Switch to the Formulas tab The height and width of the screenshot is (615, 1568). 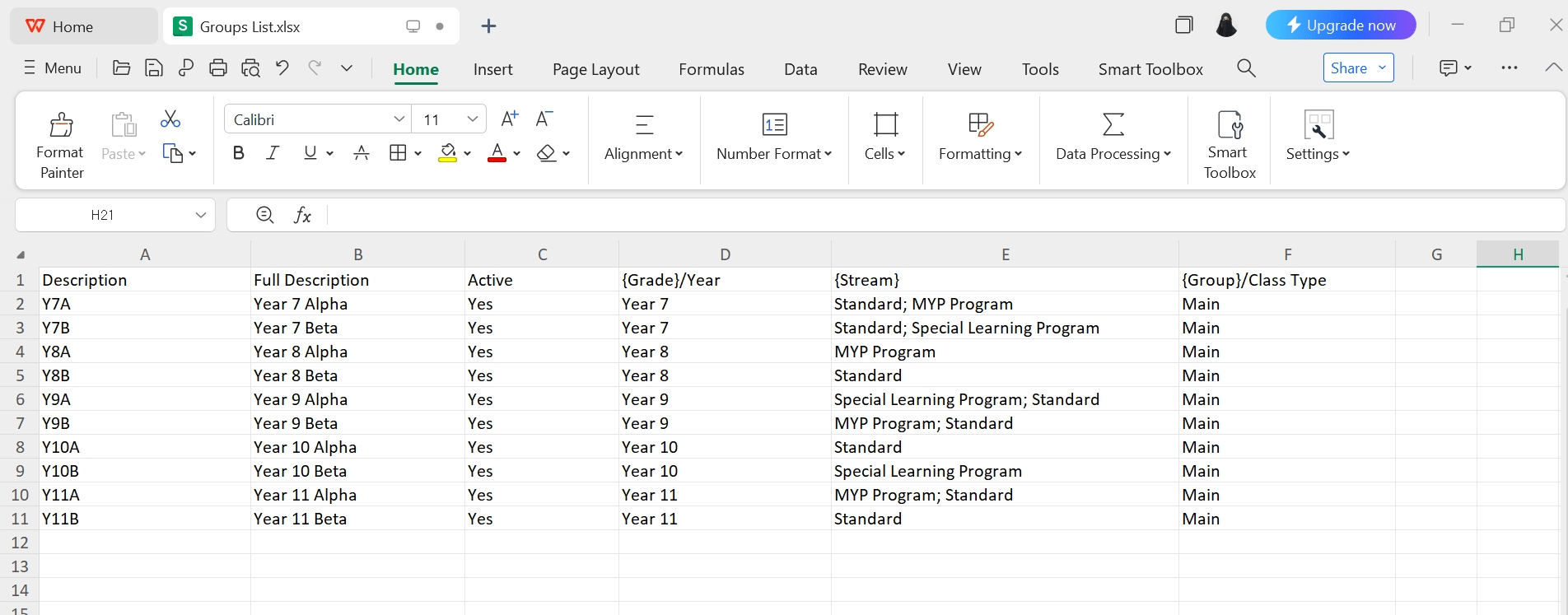click(711, 69)
